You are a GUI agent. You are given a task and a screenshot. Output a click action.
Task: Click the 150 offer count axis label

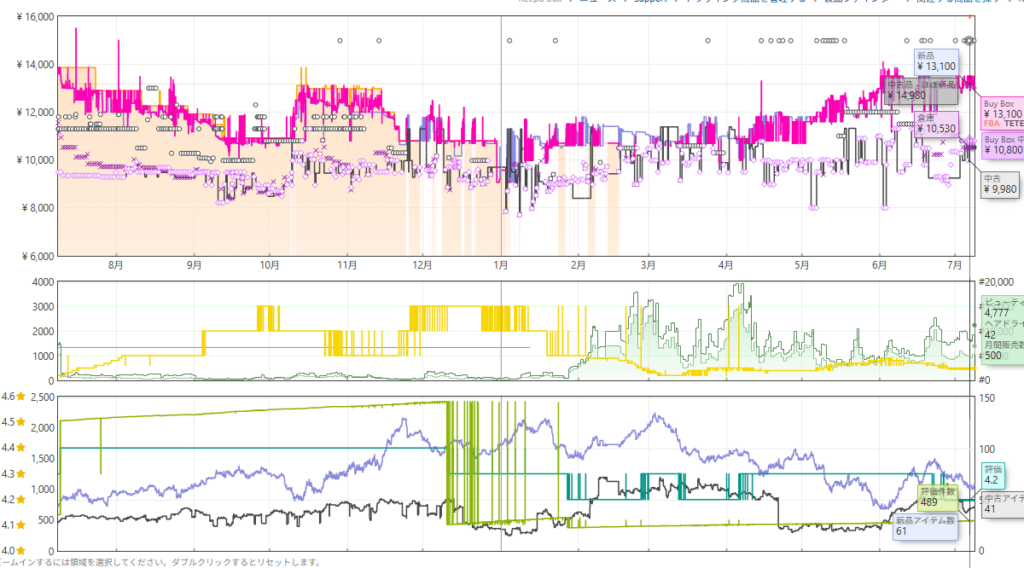987,398
